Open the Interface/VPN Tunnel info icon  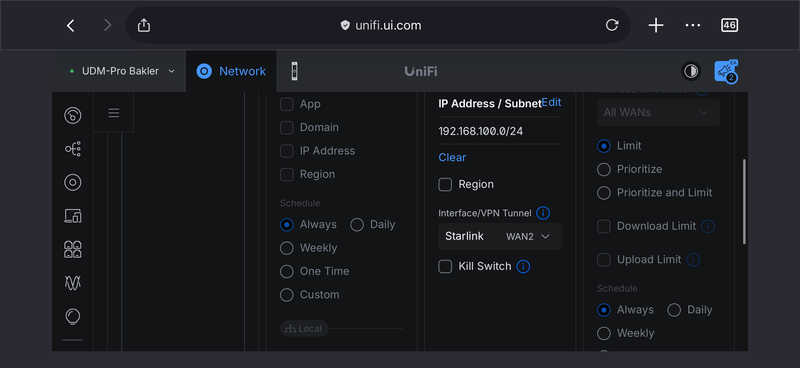543,213
